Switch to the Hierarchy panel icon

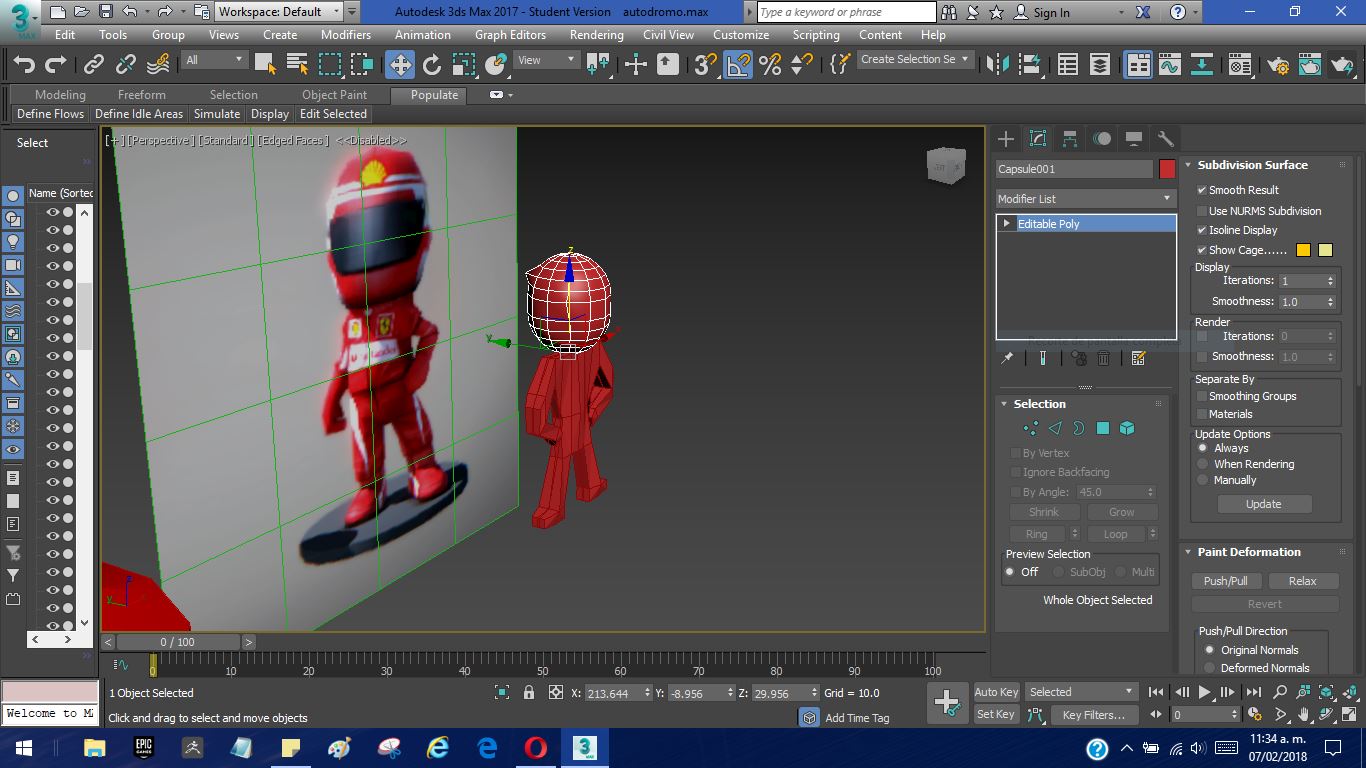coord(1070,139)
